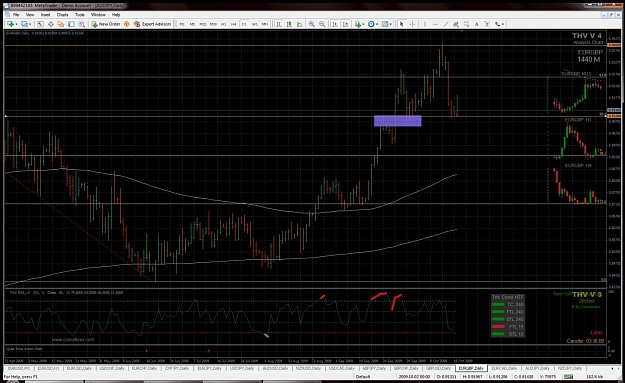Image resolution: width=625 pixels, height=383 pixels.
Task: Open the Help menu
Action: point(116,14)
